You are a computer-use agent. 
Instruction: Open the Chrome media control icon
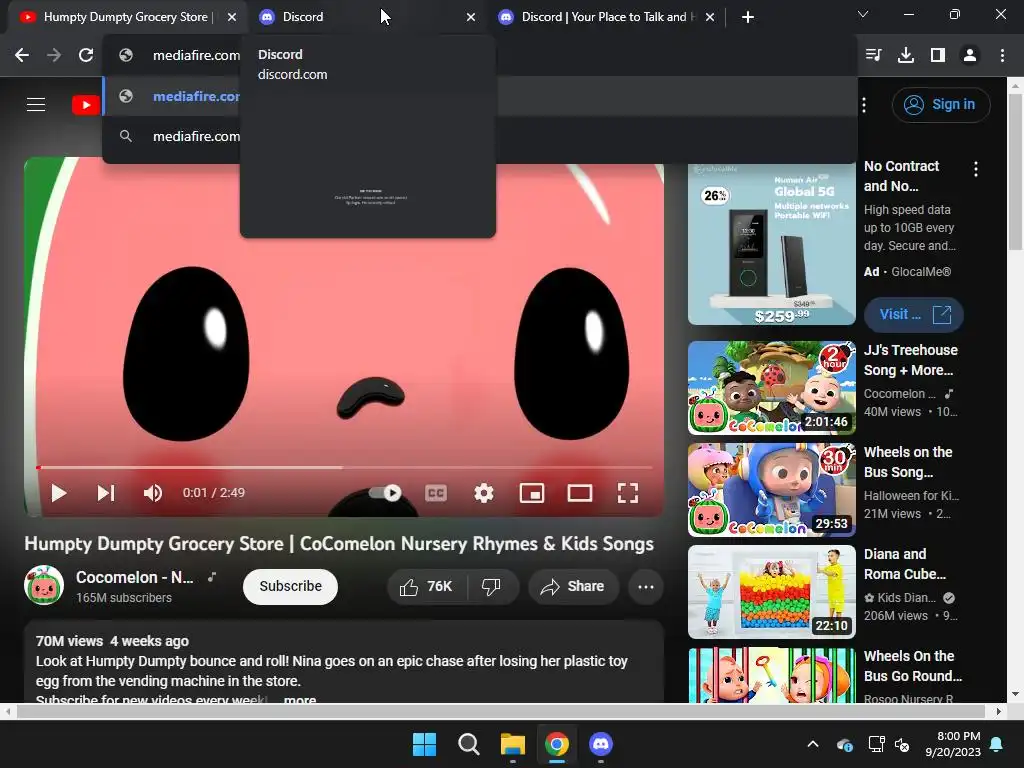coord(873,56)
